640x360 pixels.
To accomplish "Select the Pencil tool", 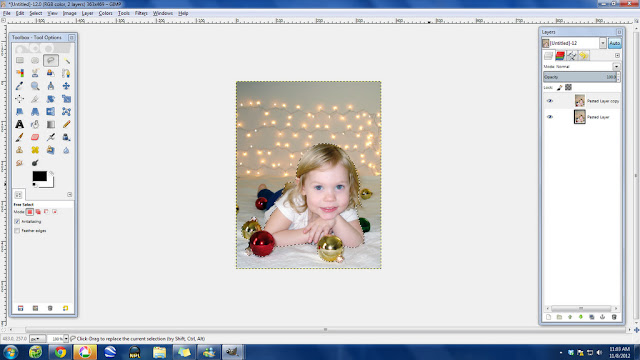I will tap(66, 124).
